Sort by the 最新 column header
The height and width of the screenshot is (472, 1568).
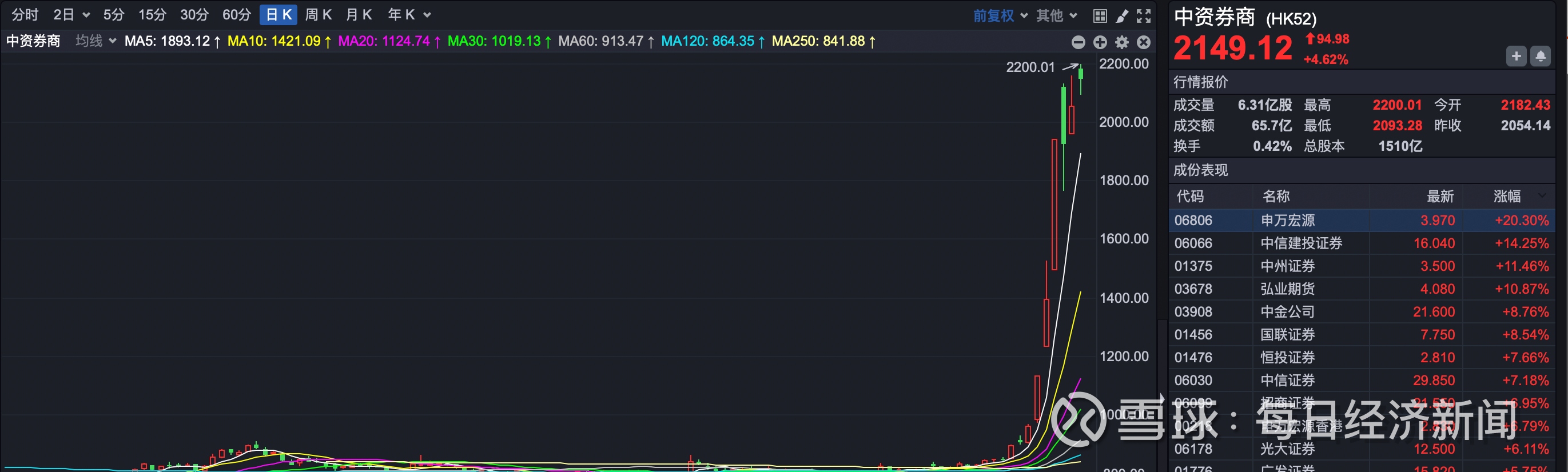pos(1440,197)
